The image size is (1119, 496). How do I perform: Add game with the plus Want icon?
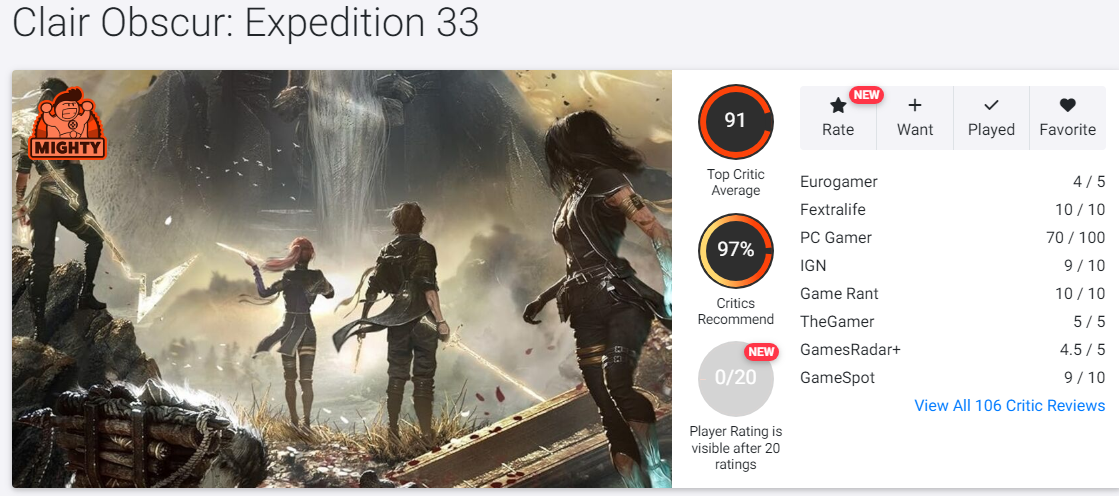[x=915, y=106]
